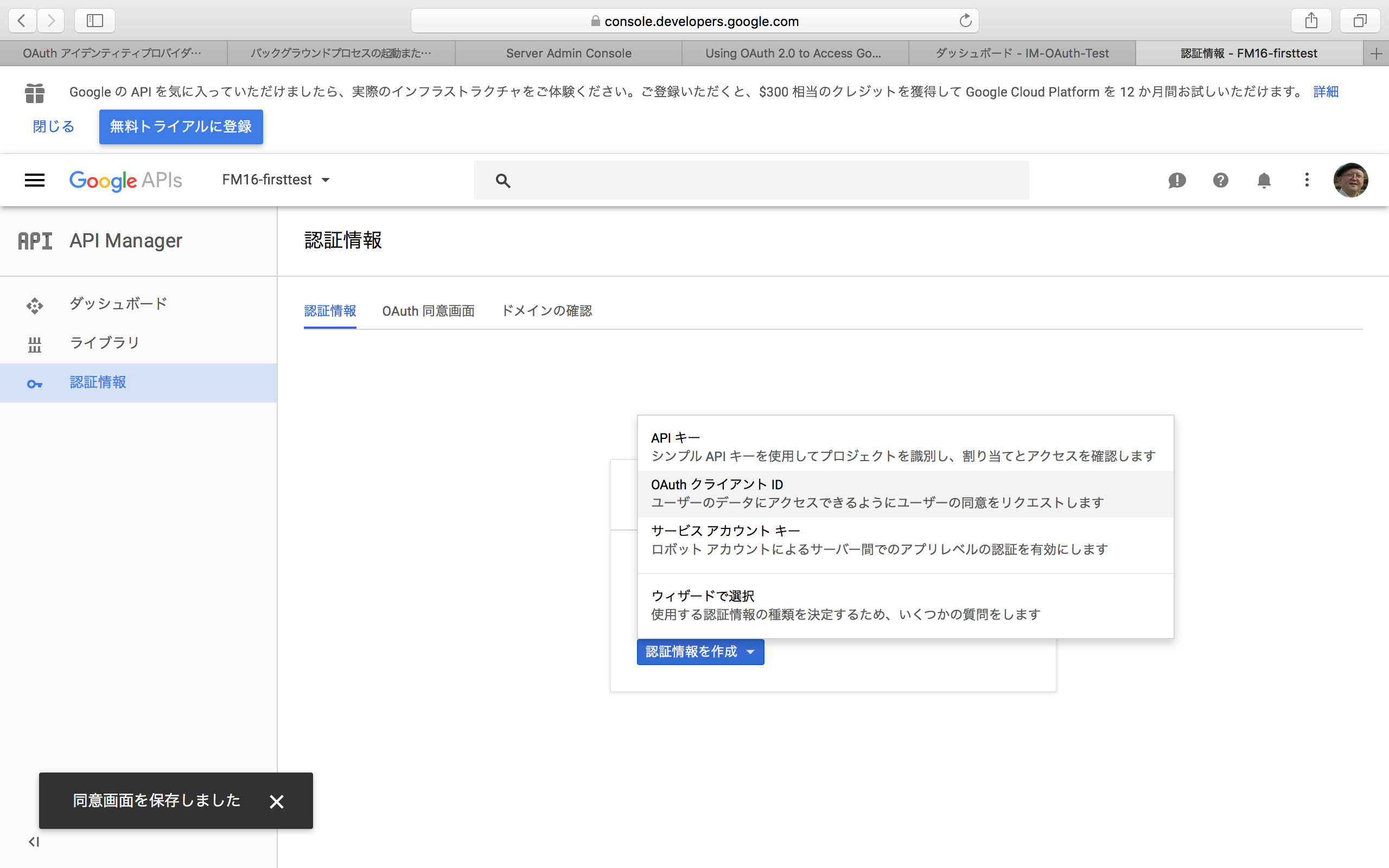Image resolution: width=1389 pixels, height=868 pixels.
Task: Click the Google APIs logo
Action: click(126, 180)
